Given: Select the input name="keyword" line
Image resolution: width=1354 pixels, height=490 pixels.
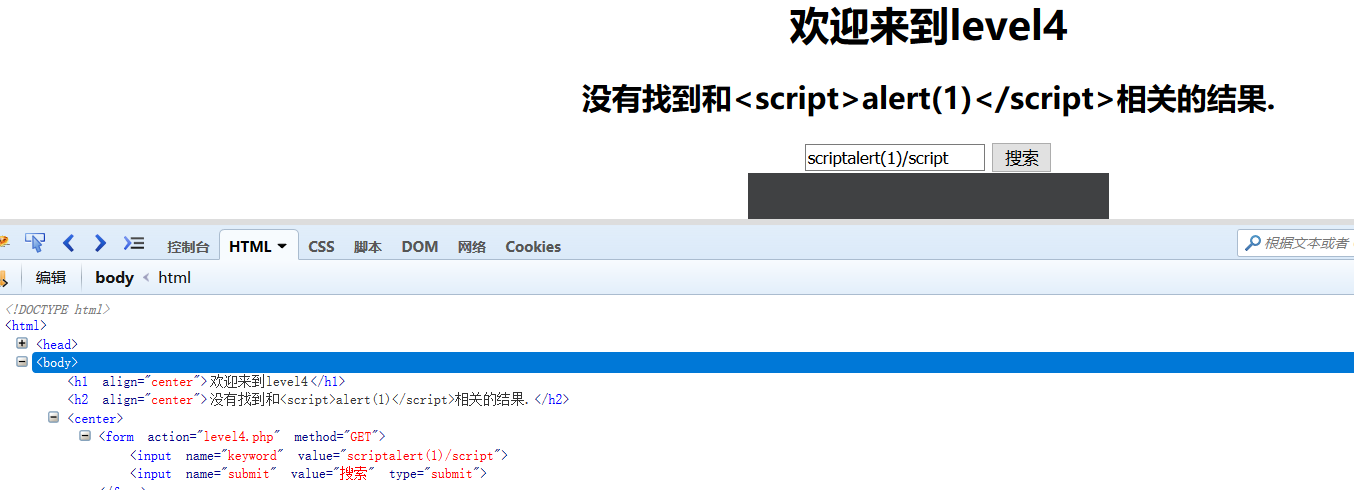Looking at the screenshot, I should 319,455.
